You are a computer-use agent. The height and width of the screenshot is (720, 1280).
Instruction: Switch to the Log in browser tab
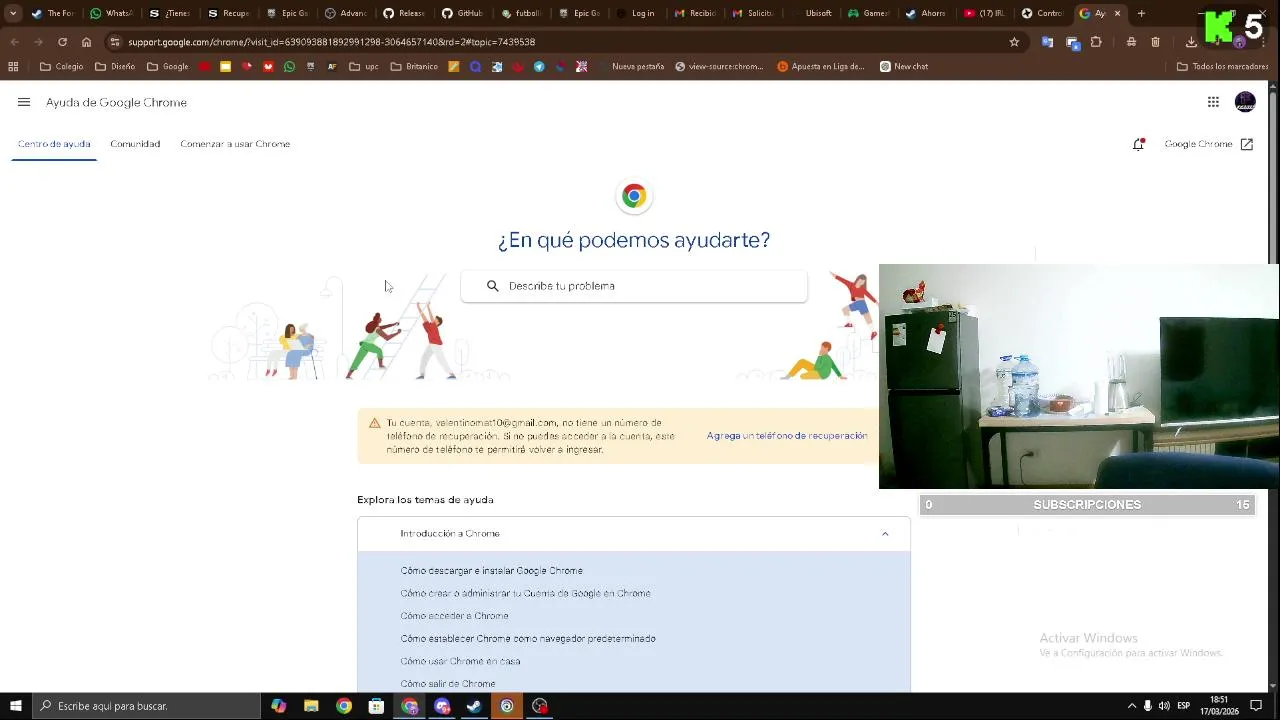(x=636, y=13)
